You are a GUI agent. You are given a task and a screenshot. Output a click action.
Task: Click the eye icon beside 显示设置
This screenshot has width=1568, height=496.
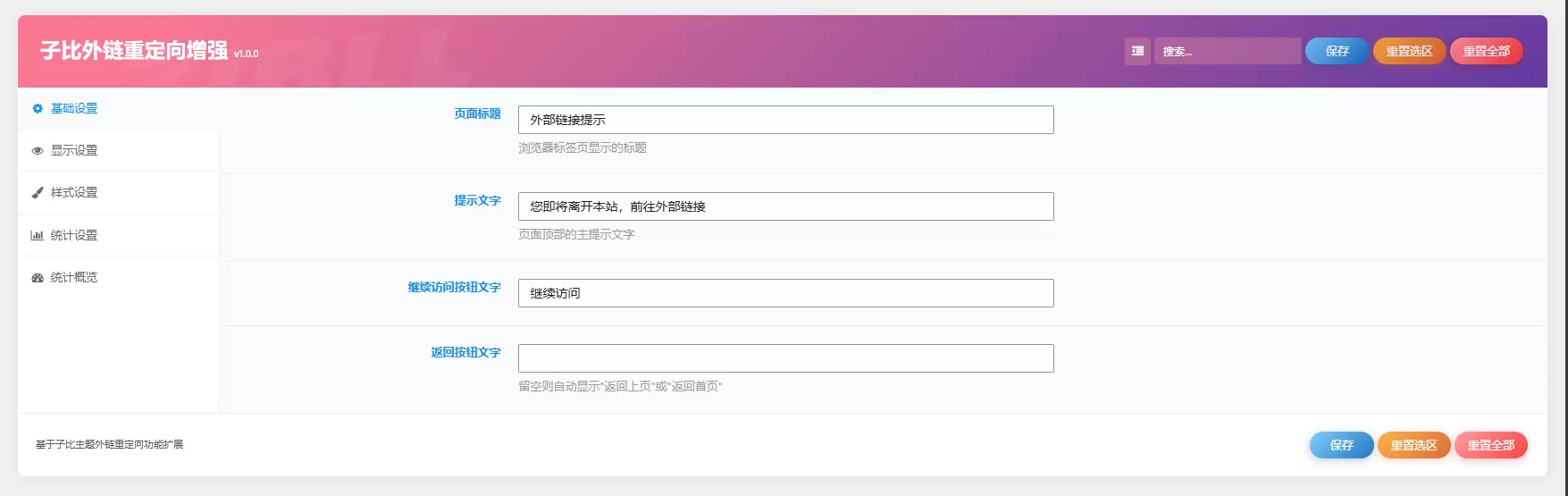[38, 151]
